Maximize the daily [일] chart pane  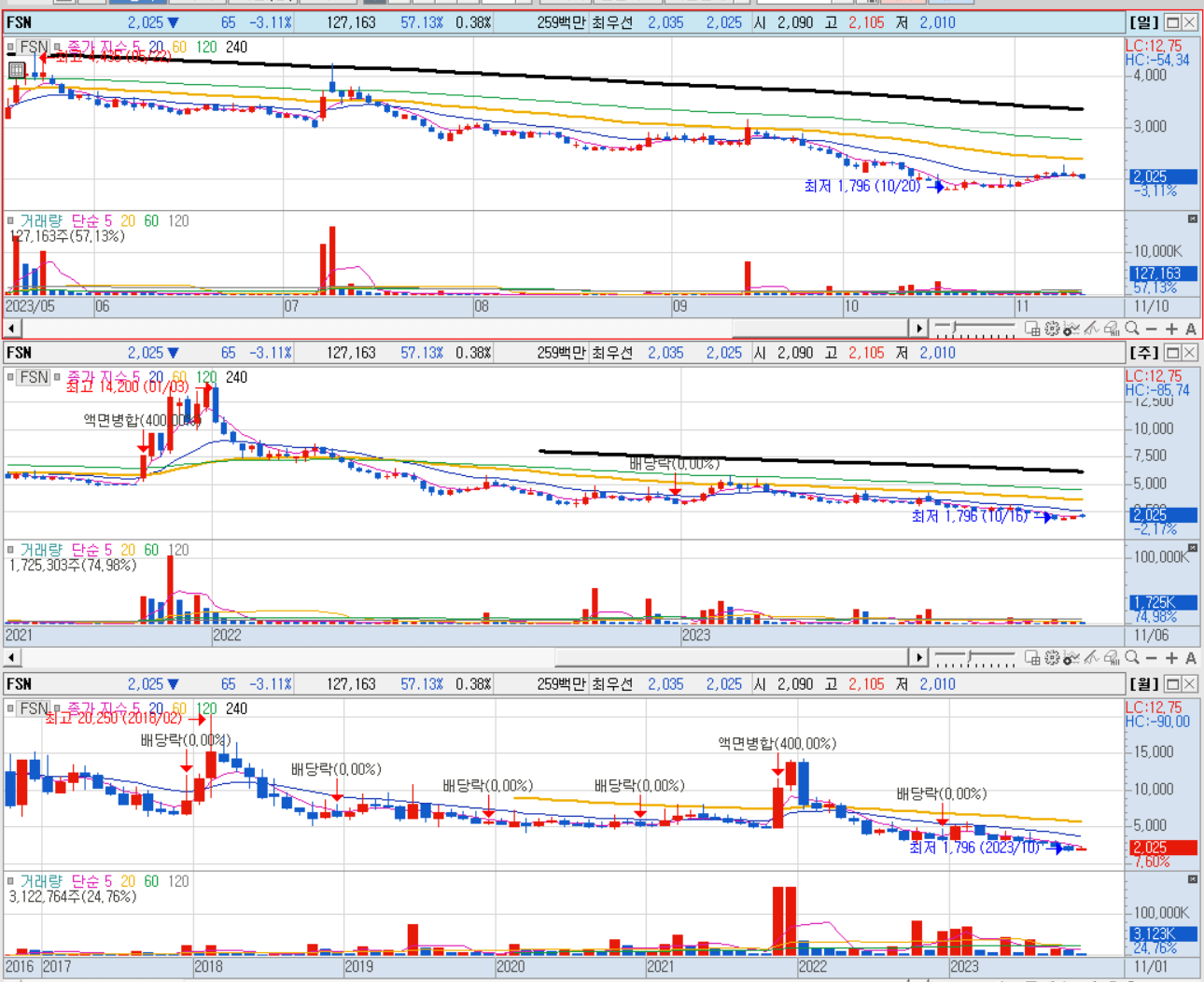1172,21
